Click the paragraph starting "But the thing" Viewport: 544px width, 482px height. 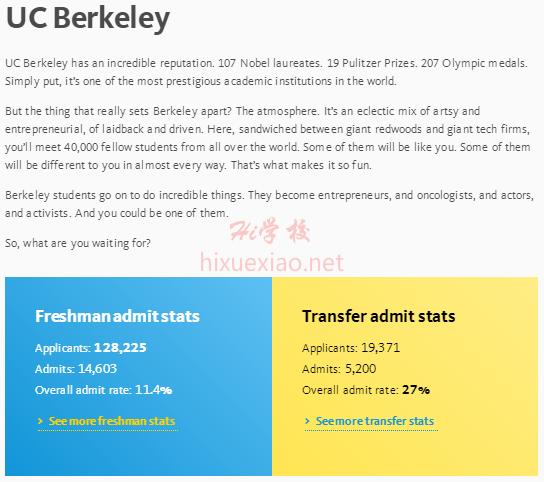(267, 138)
